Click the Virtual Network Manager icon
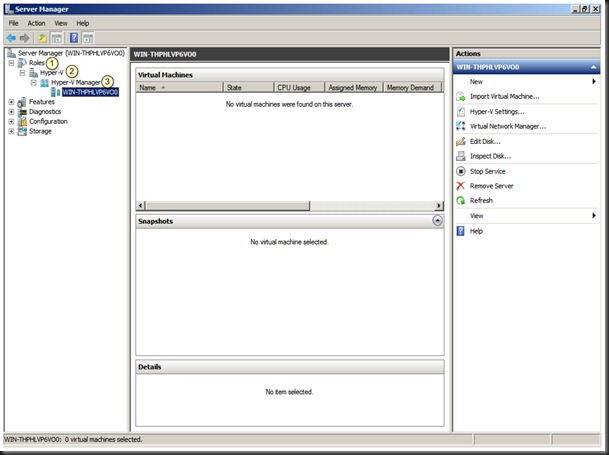The height and width of the screenshot is (455, 609). (x=461, y=126)
